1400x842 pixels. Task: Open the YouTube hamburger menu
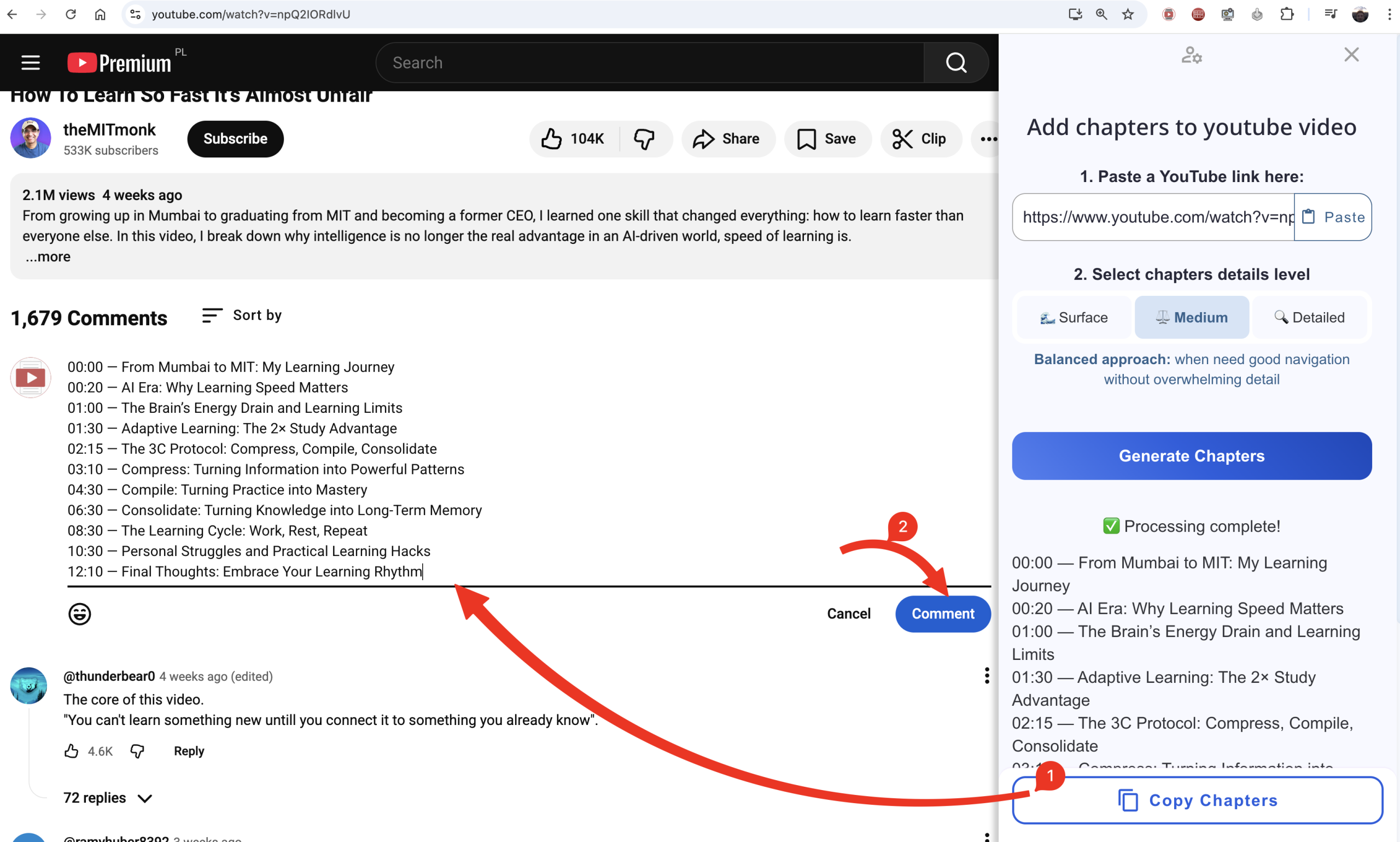coord(30,62)
